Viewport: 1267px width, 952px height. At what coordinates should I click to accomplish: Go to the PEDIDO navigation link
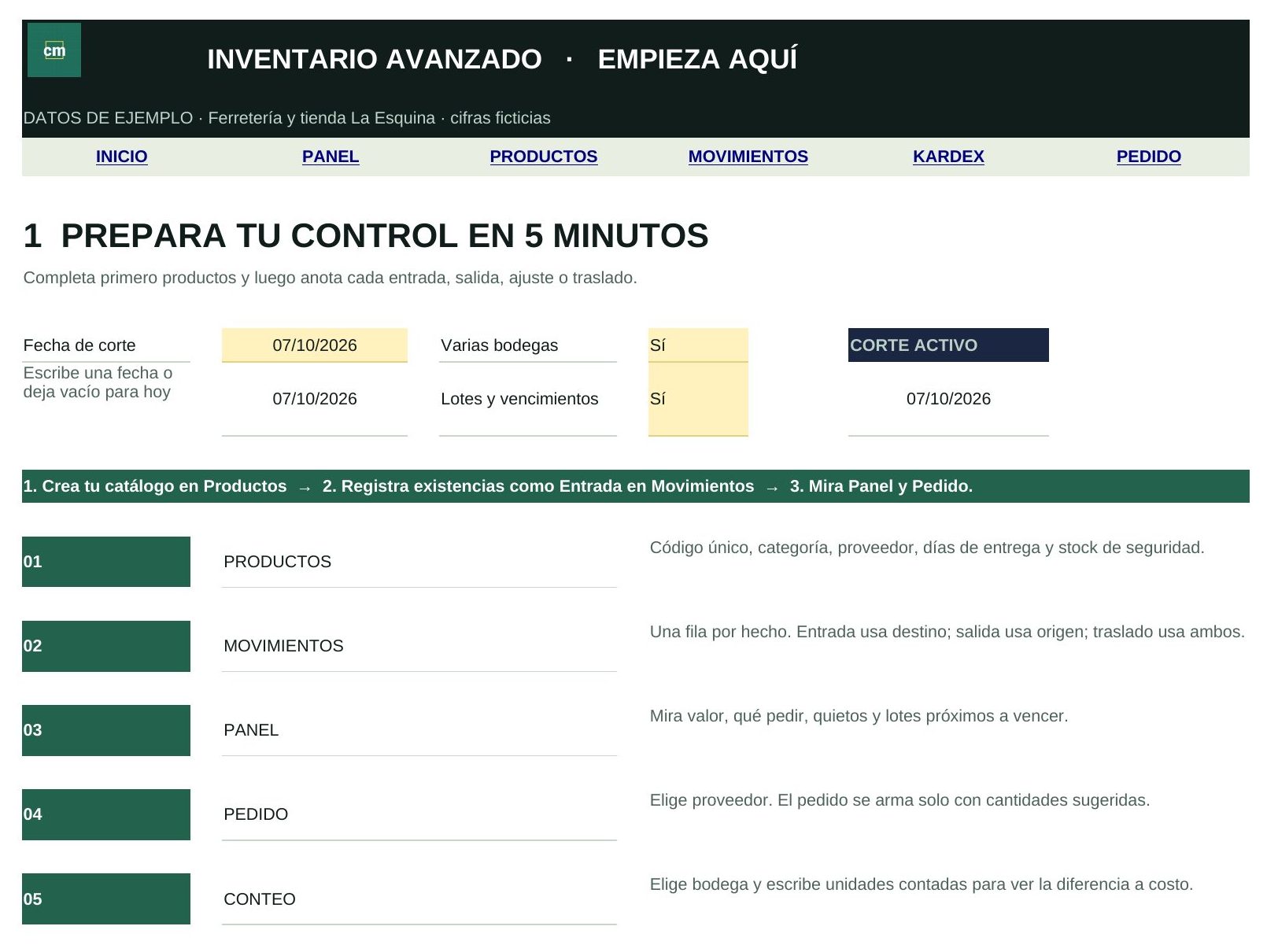point(1149,157)
